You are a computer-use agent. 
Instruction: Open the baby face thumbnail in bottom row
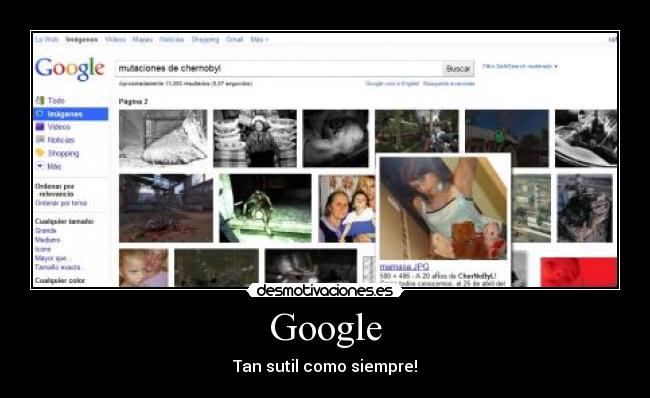[143, 267]
